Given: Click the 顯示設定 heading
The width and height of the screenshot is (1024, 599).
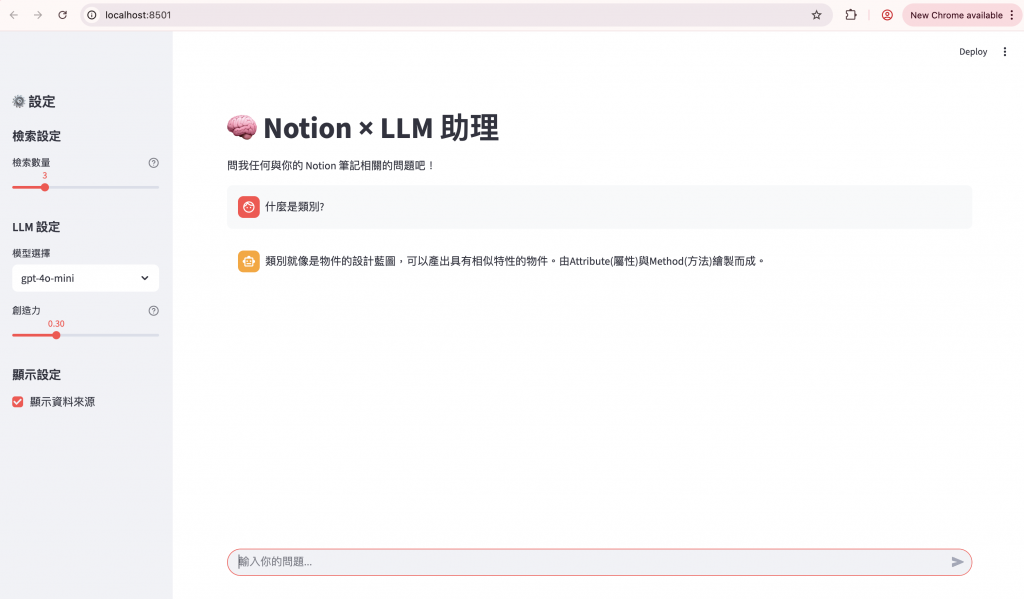Looking at the screenshot, I should coord(37,375).
